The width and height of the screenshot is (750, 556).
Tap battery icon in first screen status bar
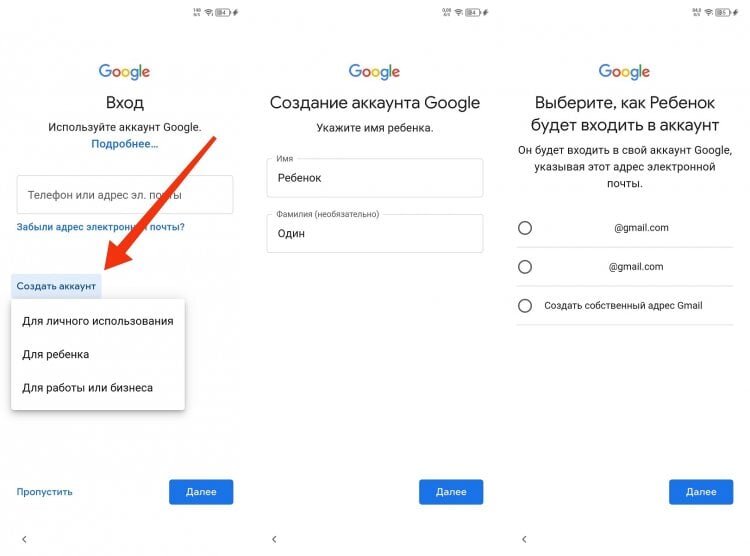pyautogui.click(x=223, y=12)
